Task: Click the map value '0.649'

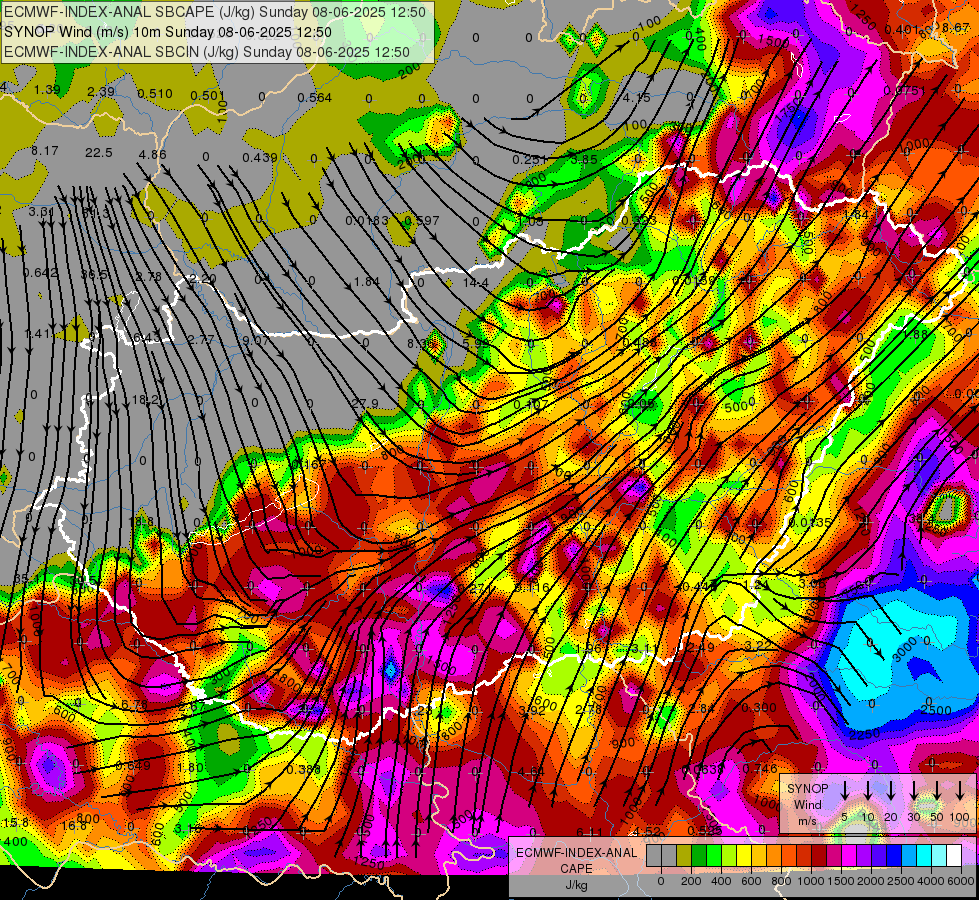Action: (133, 766)
